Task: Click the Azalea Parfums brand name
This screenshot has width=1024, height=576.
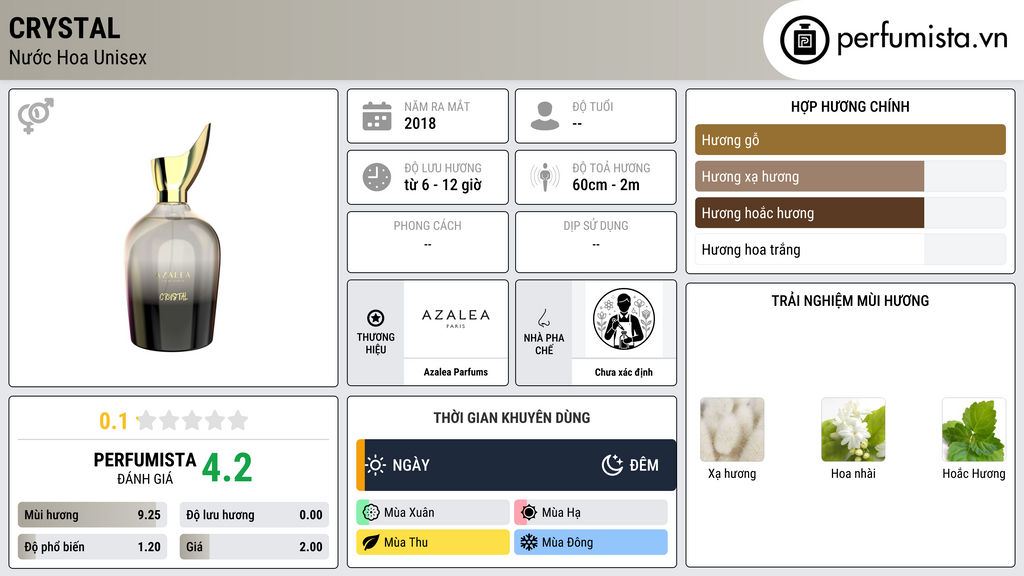Action: (456, 372)
